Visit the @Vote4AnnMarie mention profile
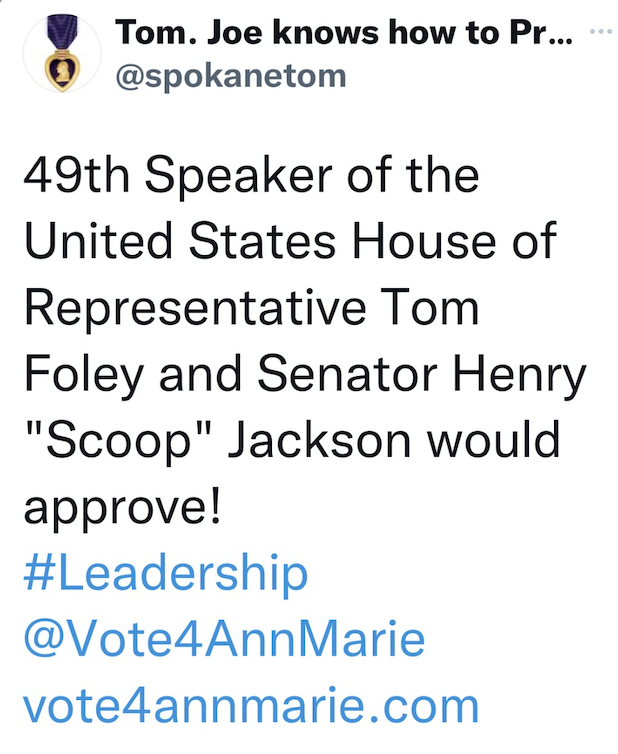Screen dimensions: 618x754 [x=224, y=639]
